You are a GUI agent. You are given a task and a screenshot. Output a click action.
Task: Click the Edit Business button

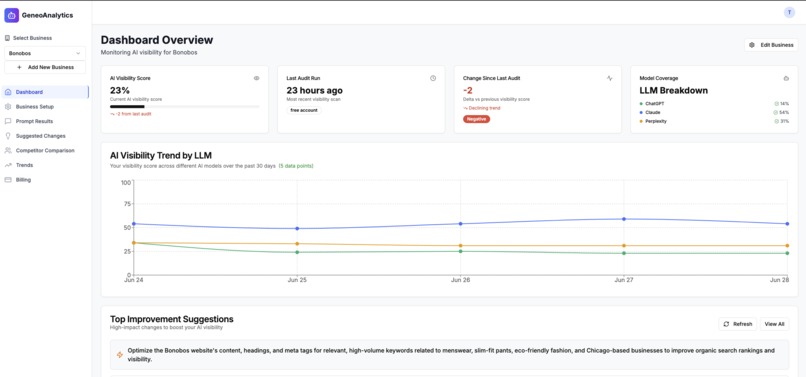771,45
